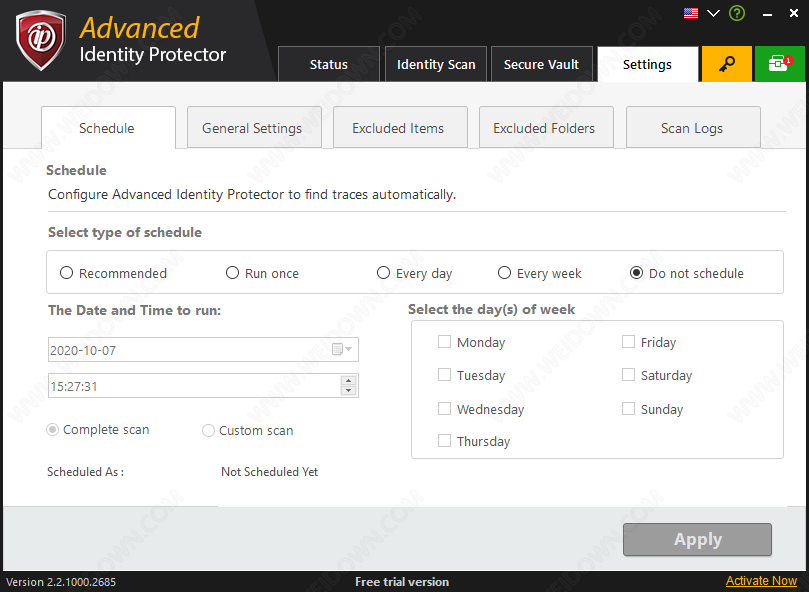Click the time field up spinner arrow
The height and width of the screenshot is (592, 809).
pos(348,380)
